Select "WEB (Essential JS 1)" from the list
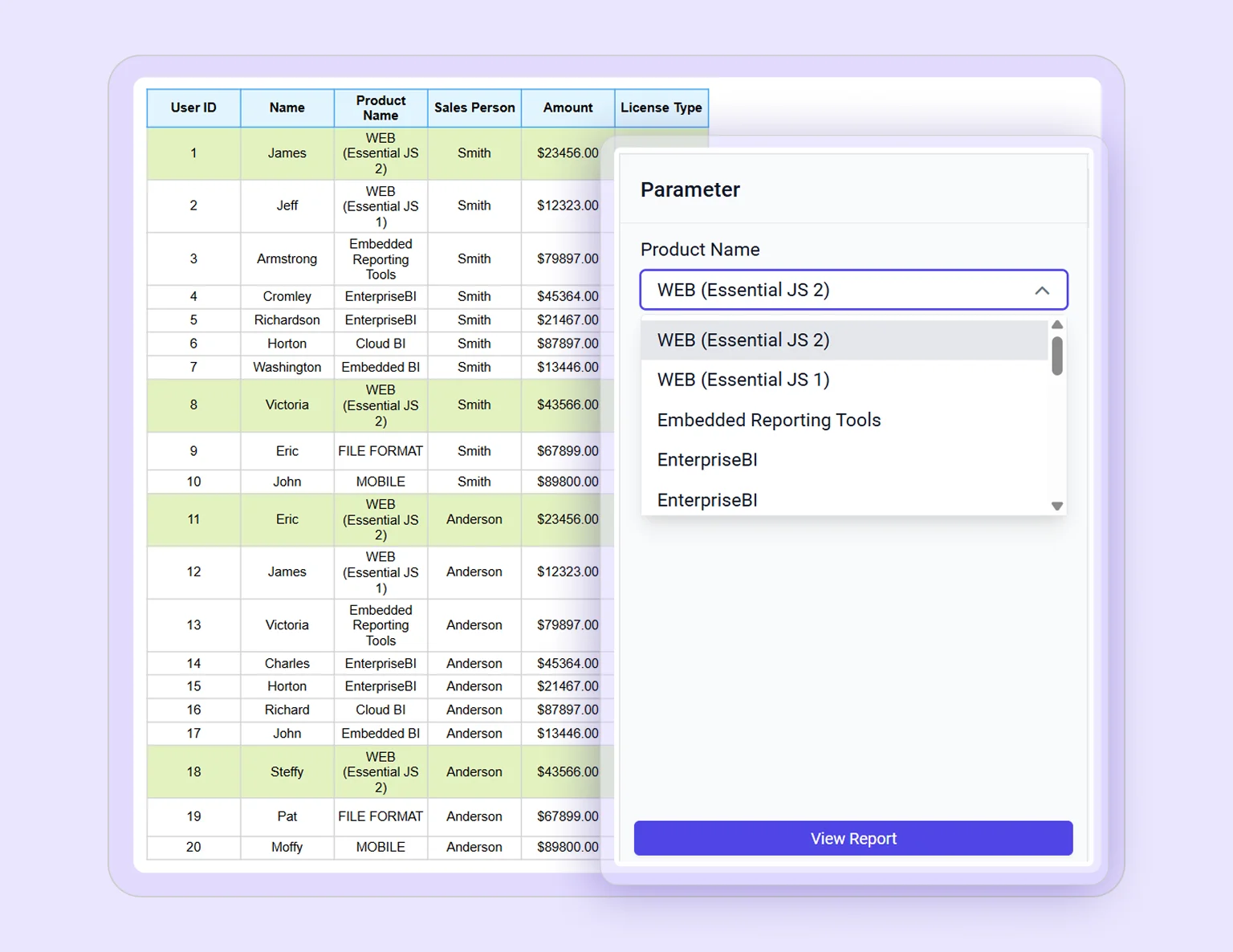The height and width of the screenshot is (952, 1233). coord(743,380)
